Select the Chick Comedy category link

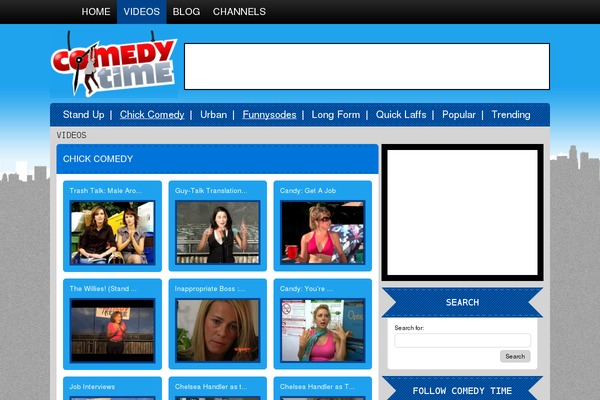[152, 114]
